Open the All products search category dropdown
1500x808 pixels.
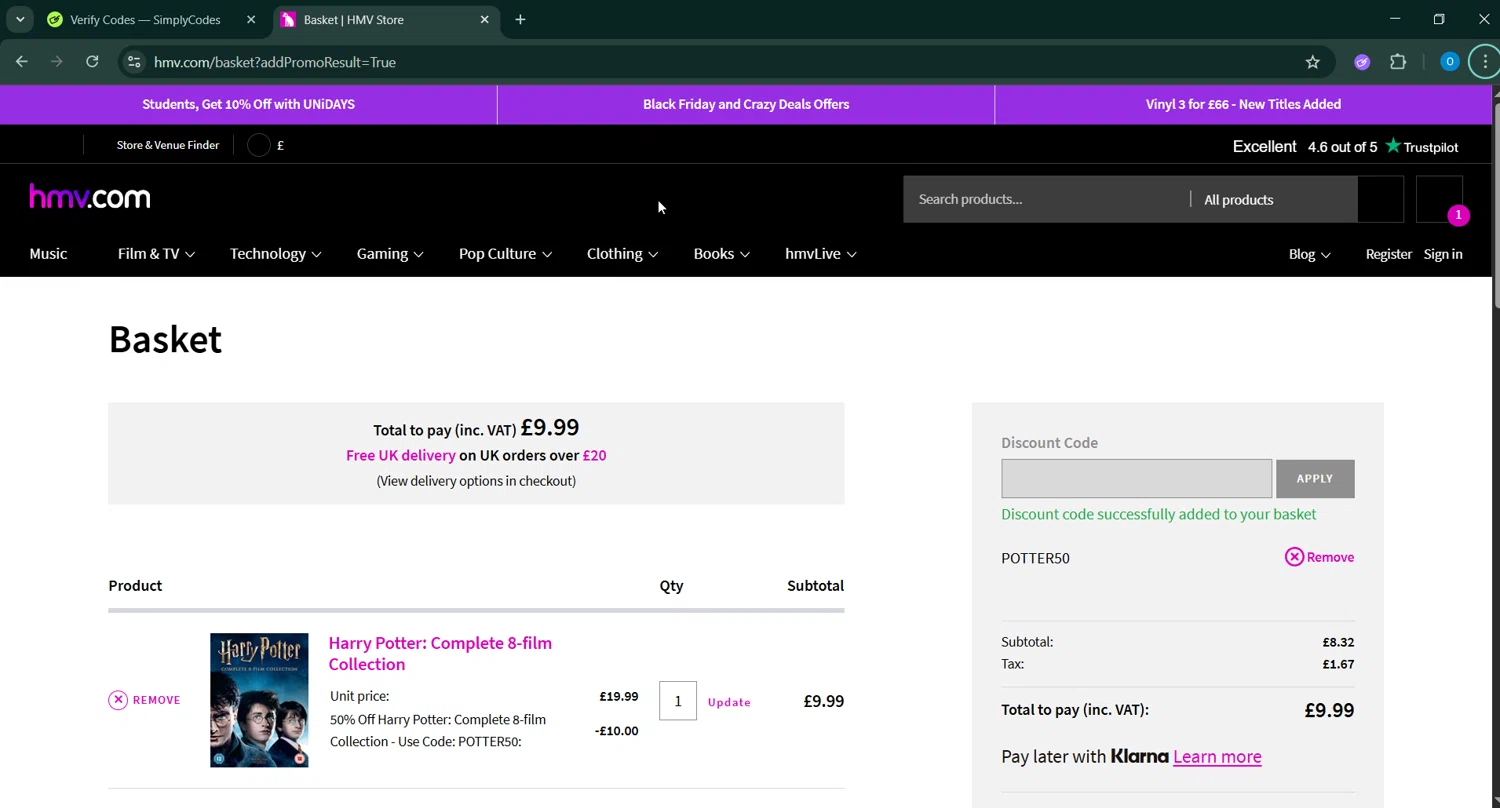click(x=1274, y=199)
